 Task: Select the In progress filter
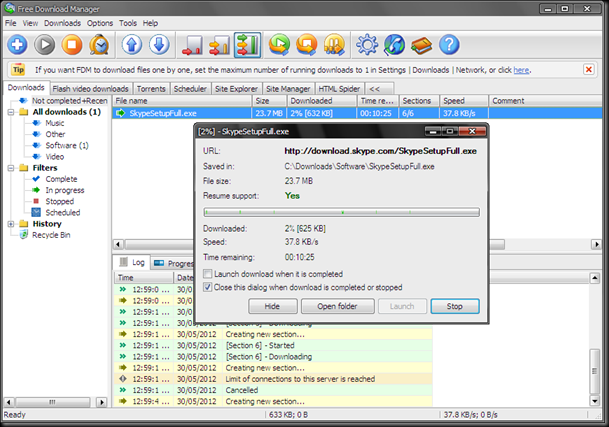[x=65, y=190]
